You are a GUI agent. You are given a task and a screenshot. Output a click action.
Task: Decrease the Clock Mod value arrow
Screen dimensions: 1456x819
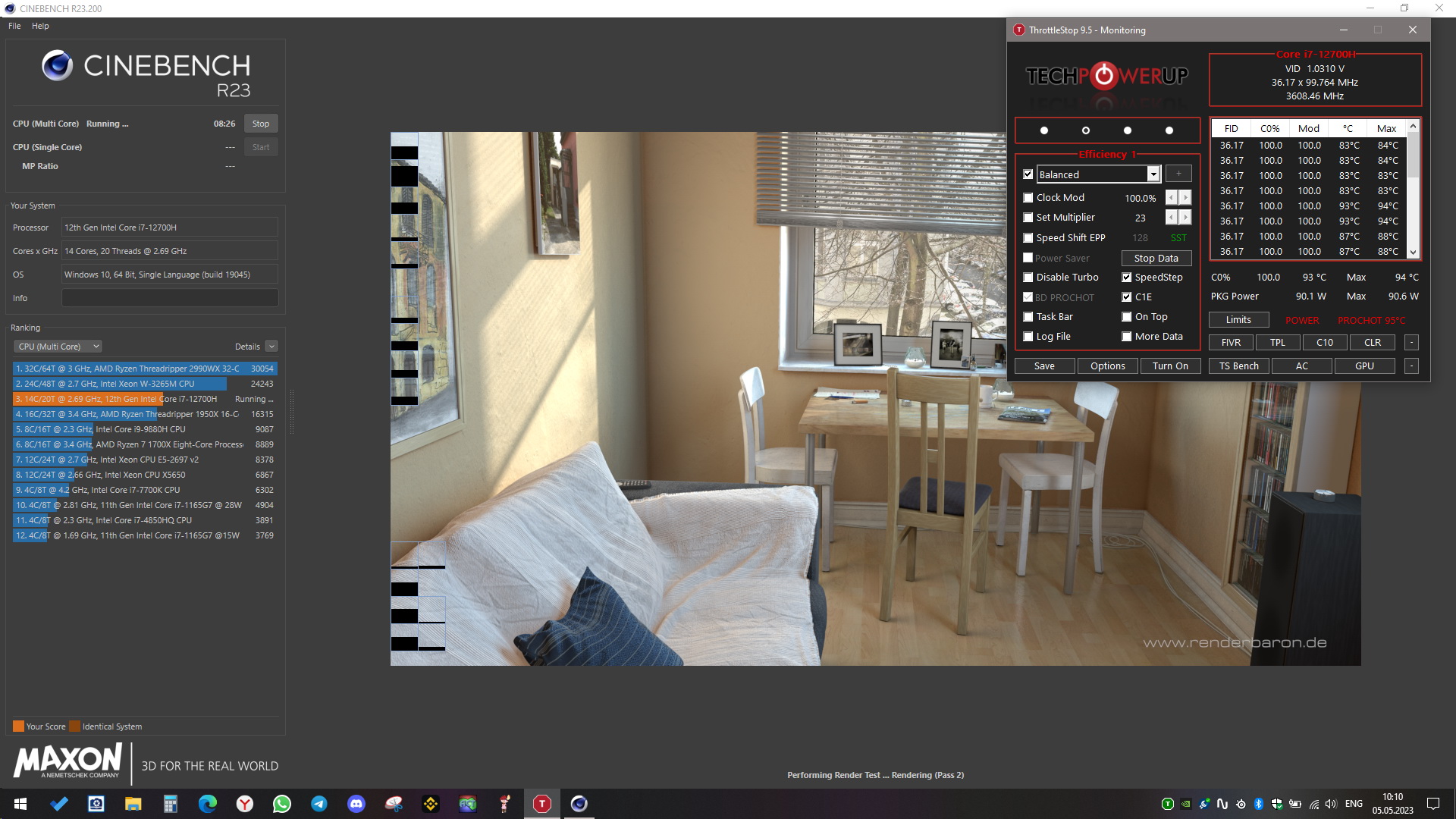1172,198
